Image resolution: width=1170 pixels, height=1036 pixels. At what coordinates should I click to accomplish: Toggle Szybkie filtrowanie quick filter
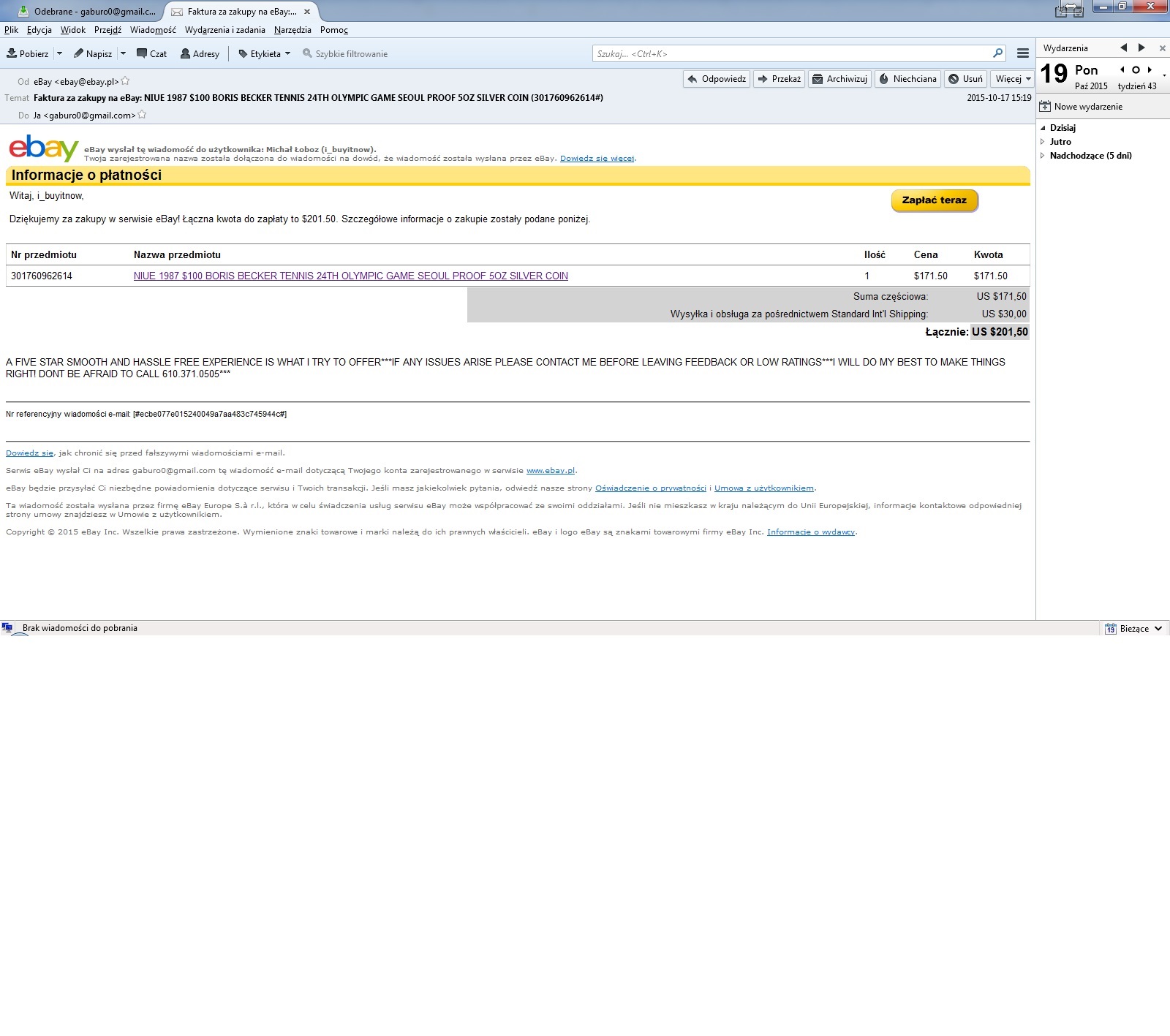(344, 53)
